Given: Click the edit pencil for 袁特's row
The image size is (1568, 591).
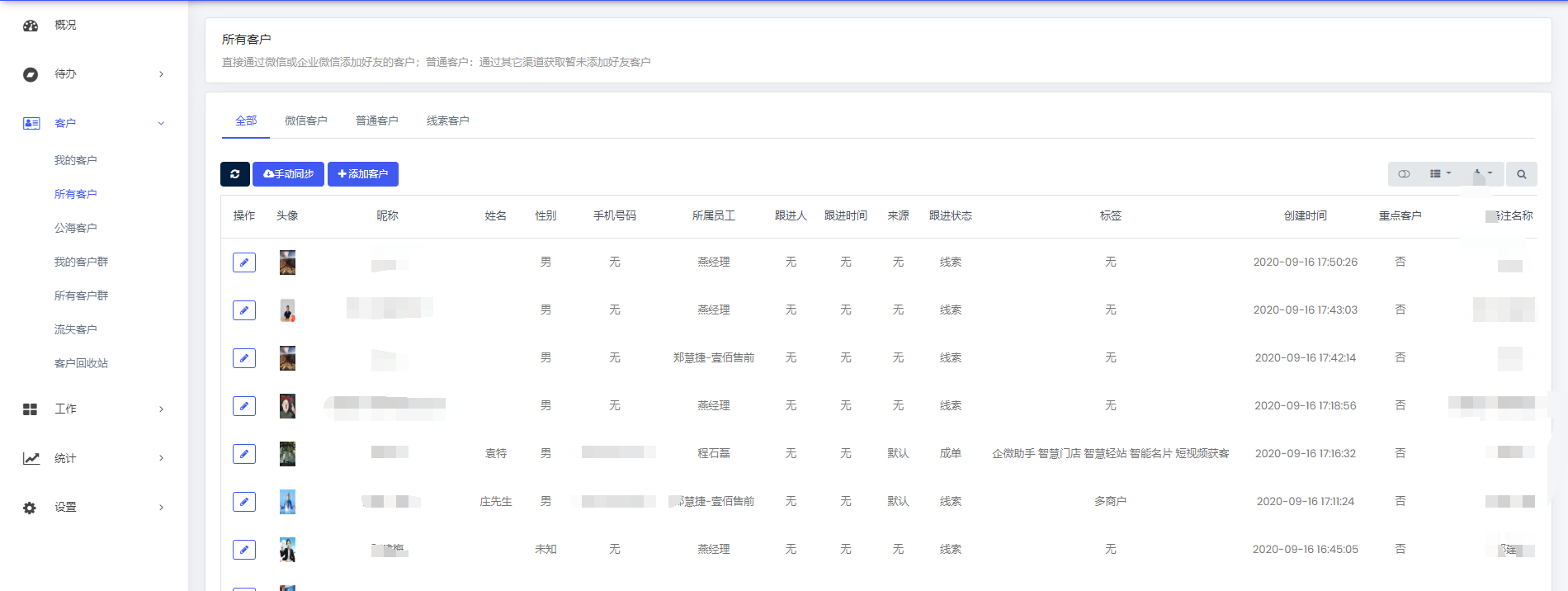Looking at the screenshot, I should (244, 454).
